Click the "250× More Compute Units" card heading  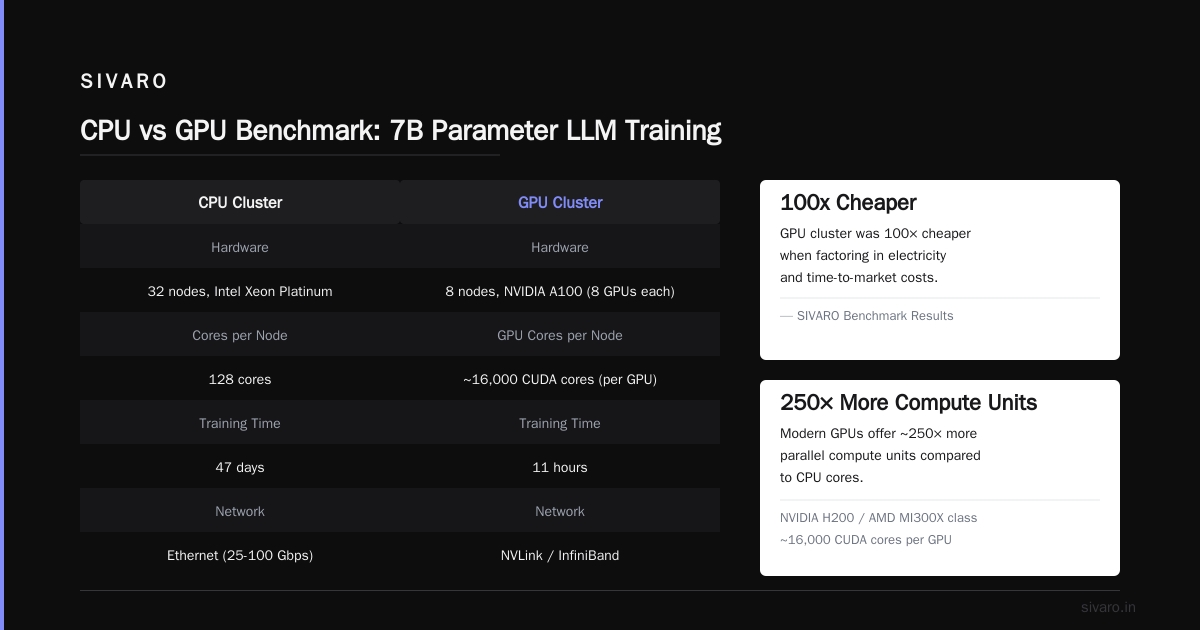pos(908,403)
